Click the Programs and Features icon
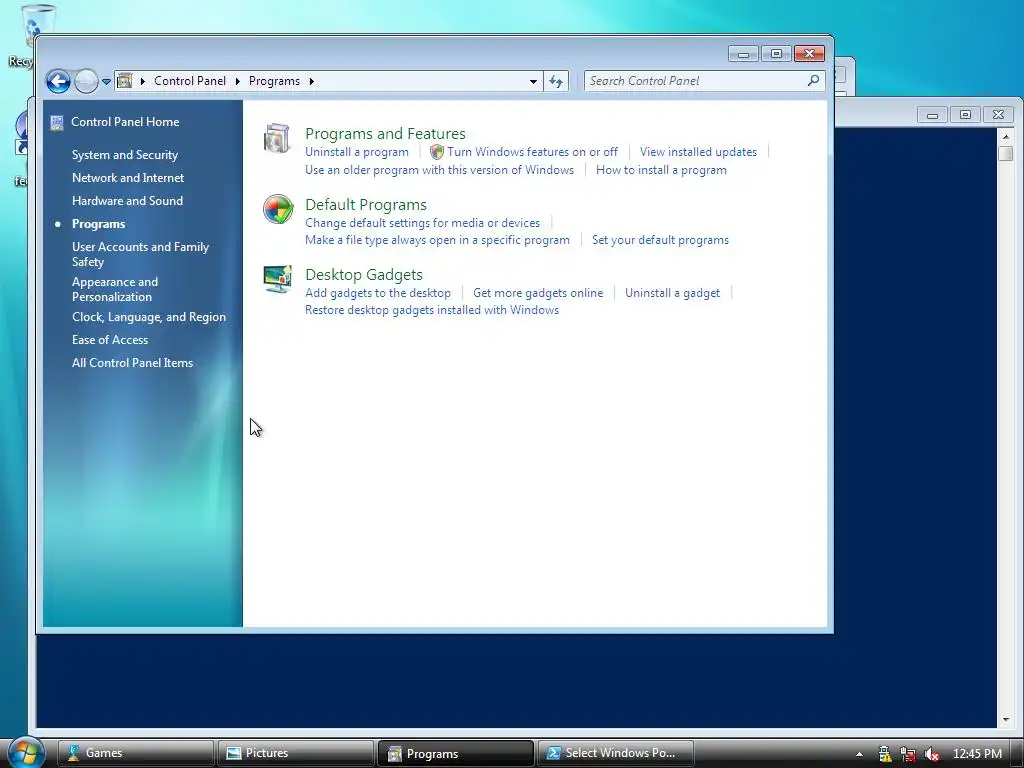 point(277,138)
